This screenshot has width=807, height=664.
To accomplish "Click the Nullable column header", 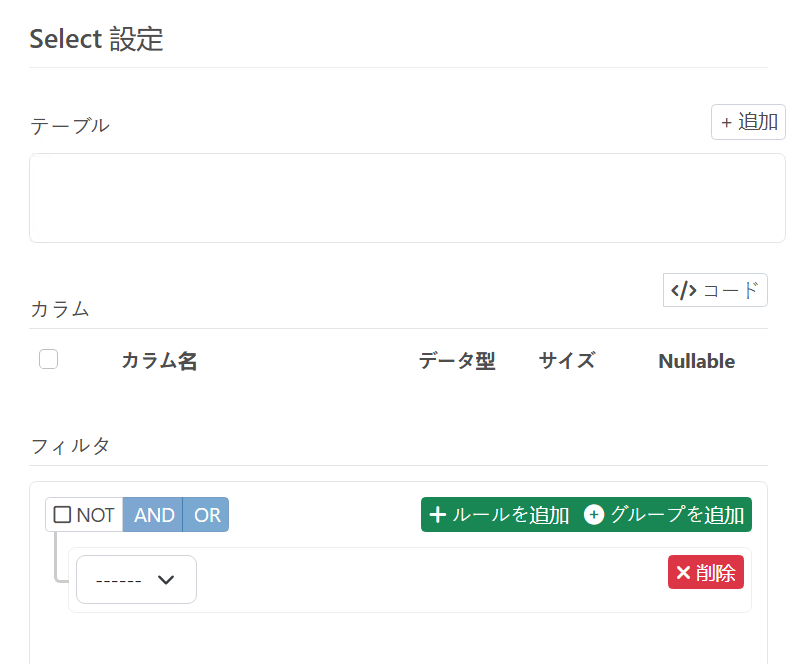I will [696, 361].
